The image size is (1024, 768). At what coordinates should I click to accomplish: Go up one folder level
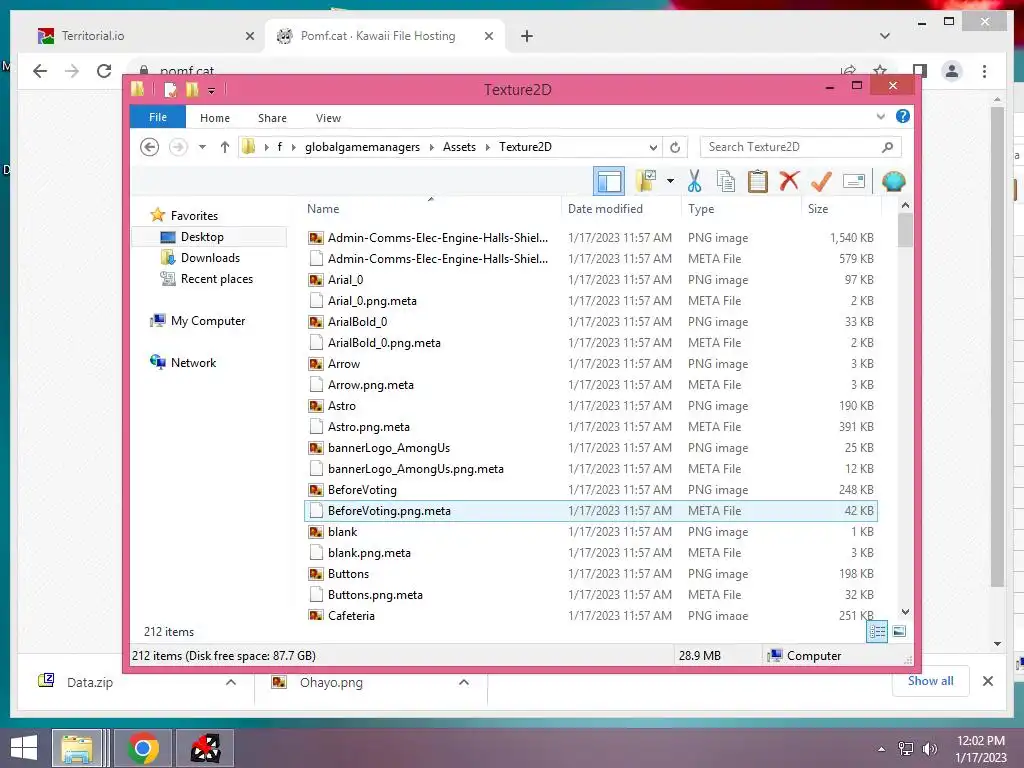pyautogui.click(x=225, y=147)
